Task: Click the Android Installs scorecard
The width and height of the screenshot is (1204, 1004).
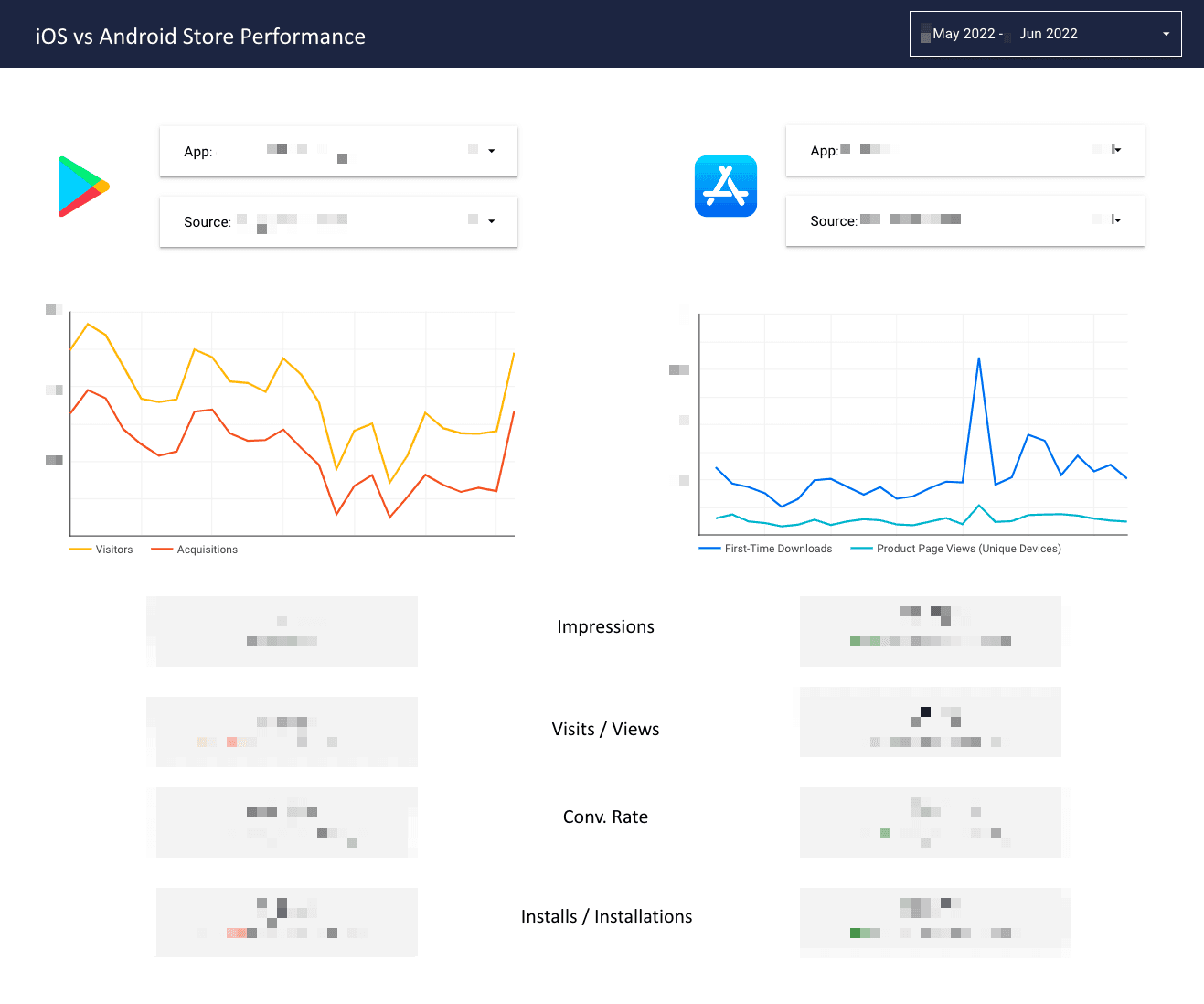Action: (x=287, y=923)
